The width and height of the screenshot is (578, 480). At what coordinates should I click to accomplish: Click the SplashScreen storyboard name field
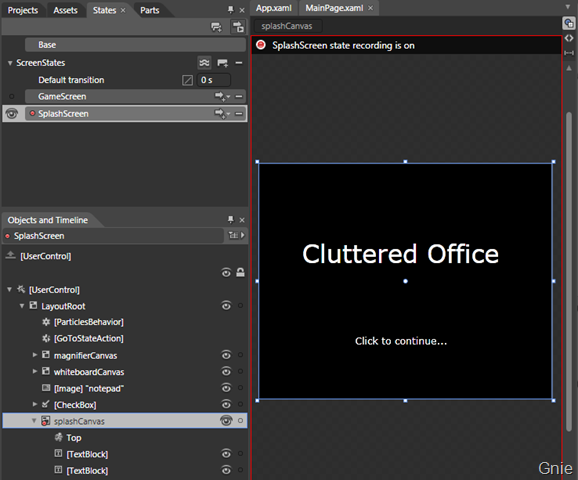click(114, 236)
